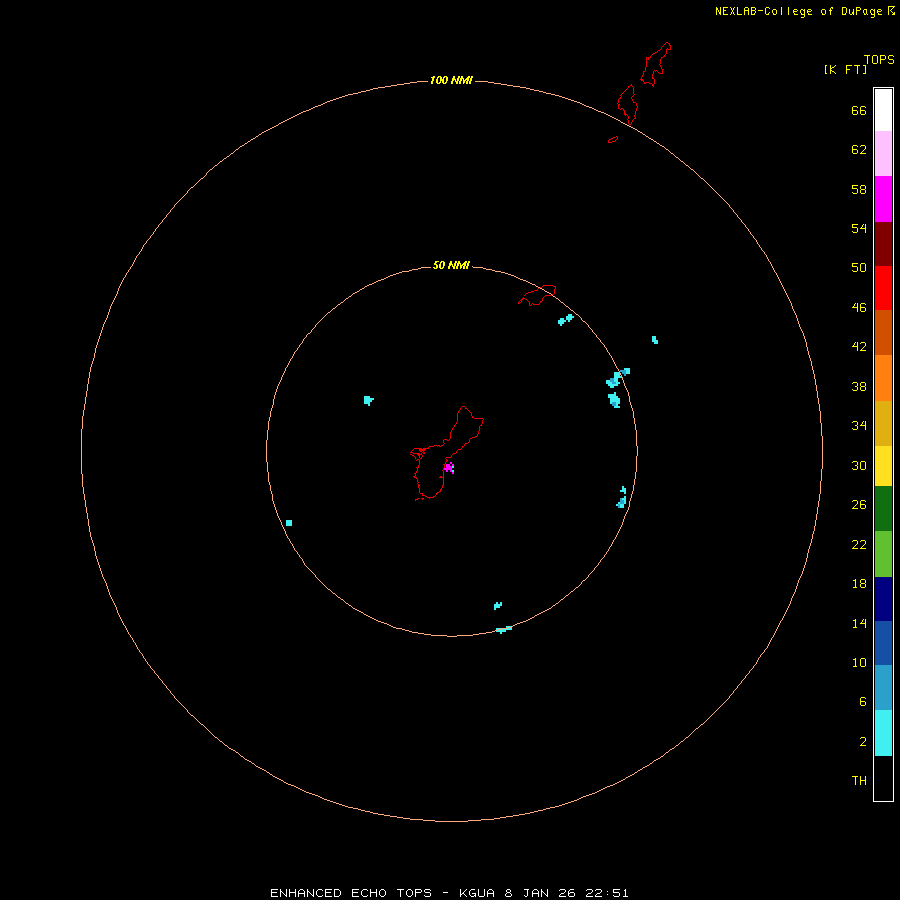This screenshot has width=900, height=900.
Task: Click the '42' legend value
Action: point(859,347)
